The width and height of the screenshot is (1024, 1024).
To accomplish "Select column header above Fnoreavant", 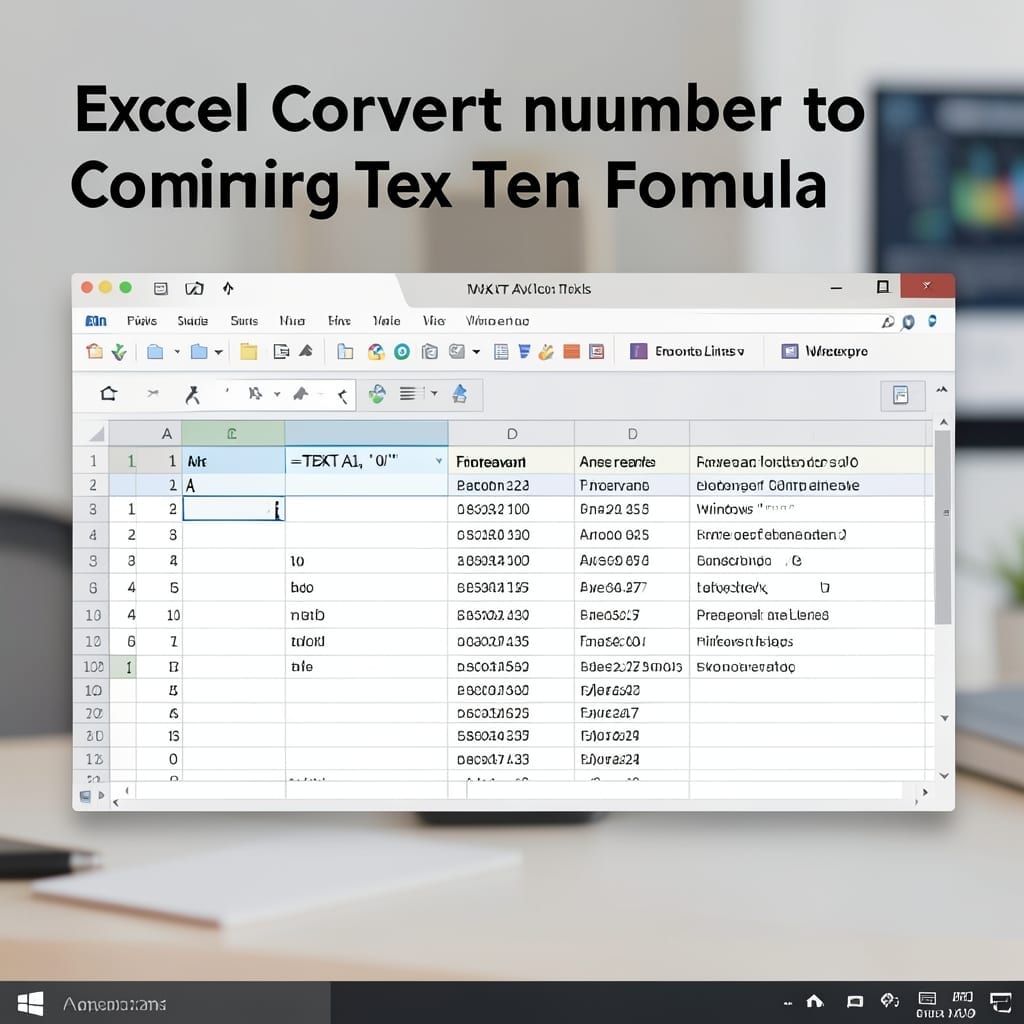I will [x=511, y=434].
